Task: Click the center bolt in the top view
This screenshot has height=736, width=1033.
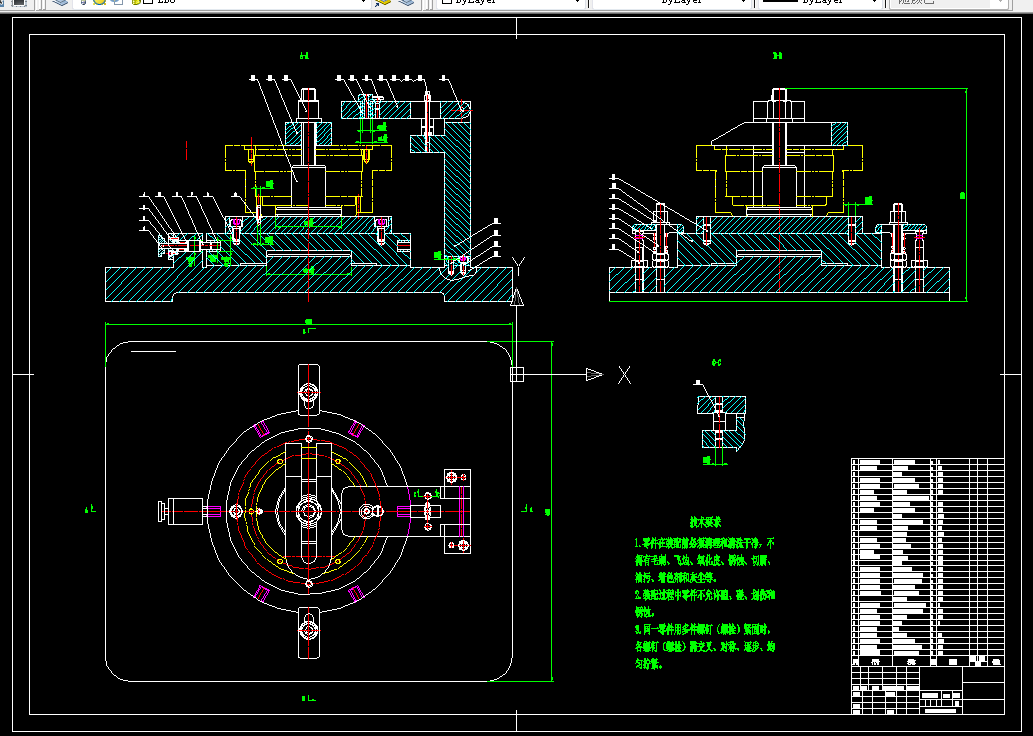Action: point(308,511)
